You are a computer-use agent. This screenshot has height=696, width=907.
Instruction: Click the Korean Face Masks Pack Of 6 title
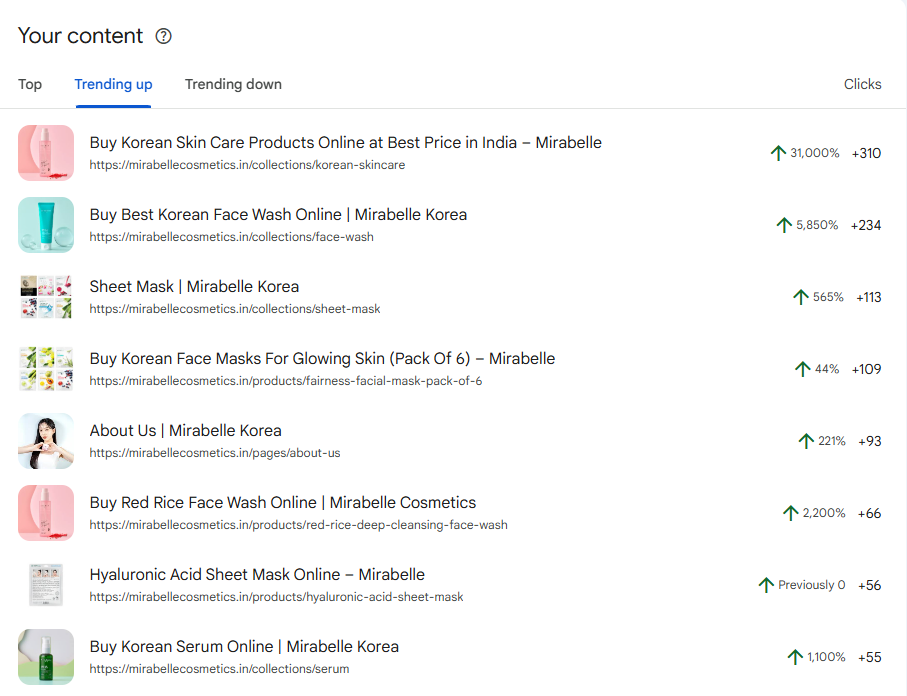322,358
